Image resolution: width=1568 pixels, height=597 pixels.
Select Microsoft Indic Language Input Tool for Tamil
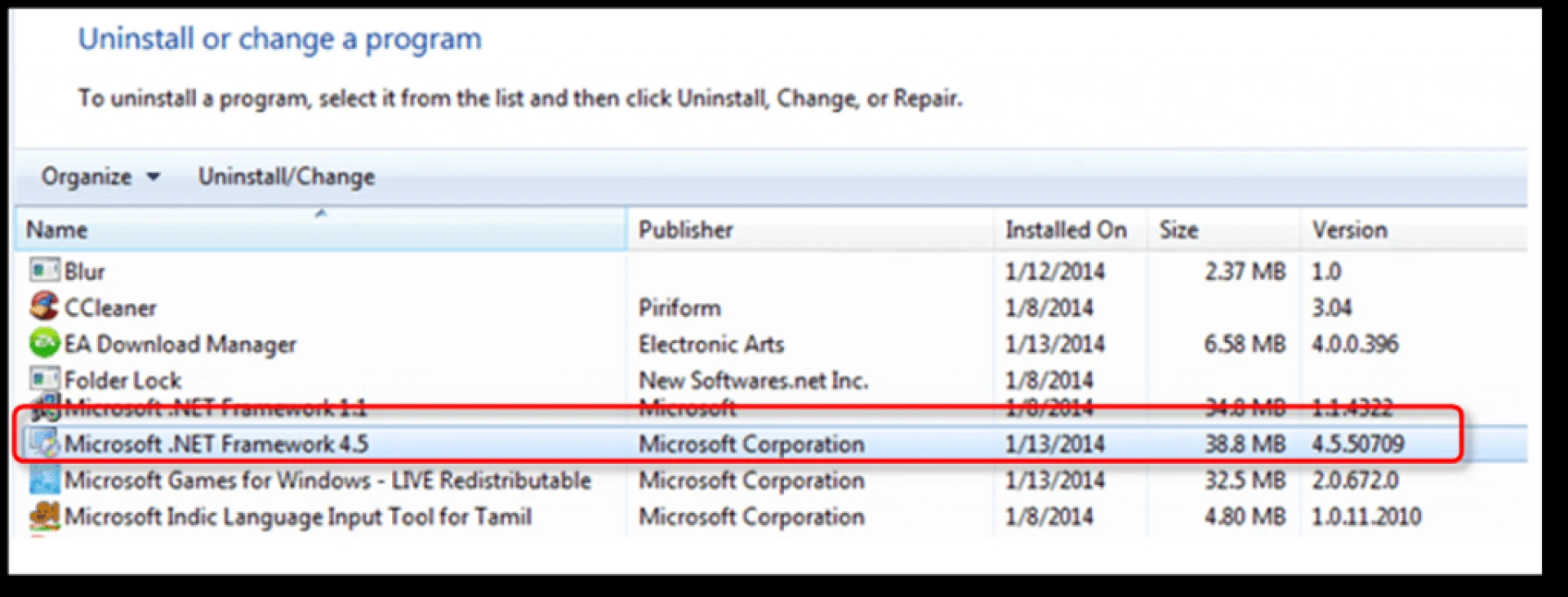point(298,516)
